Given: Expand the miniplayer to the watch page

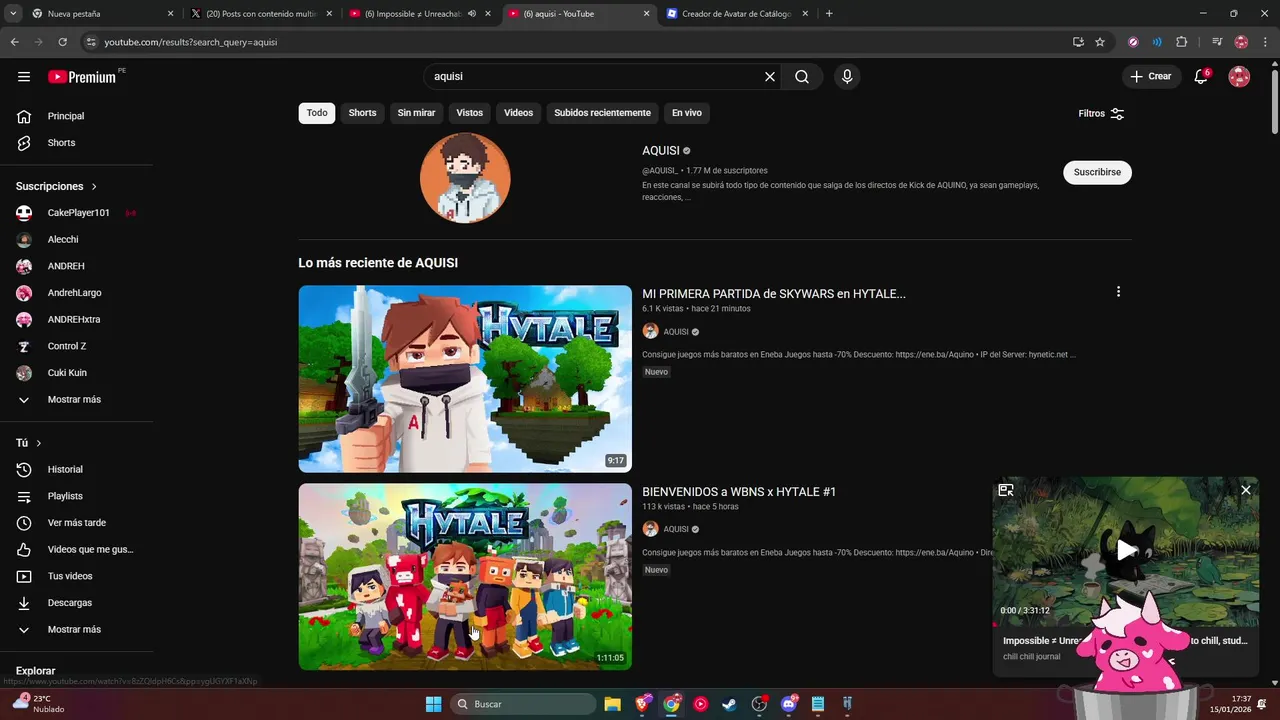Looking at the screenshot, I should (1006, 490).
